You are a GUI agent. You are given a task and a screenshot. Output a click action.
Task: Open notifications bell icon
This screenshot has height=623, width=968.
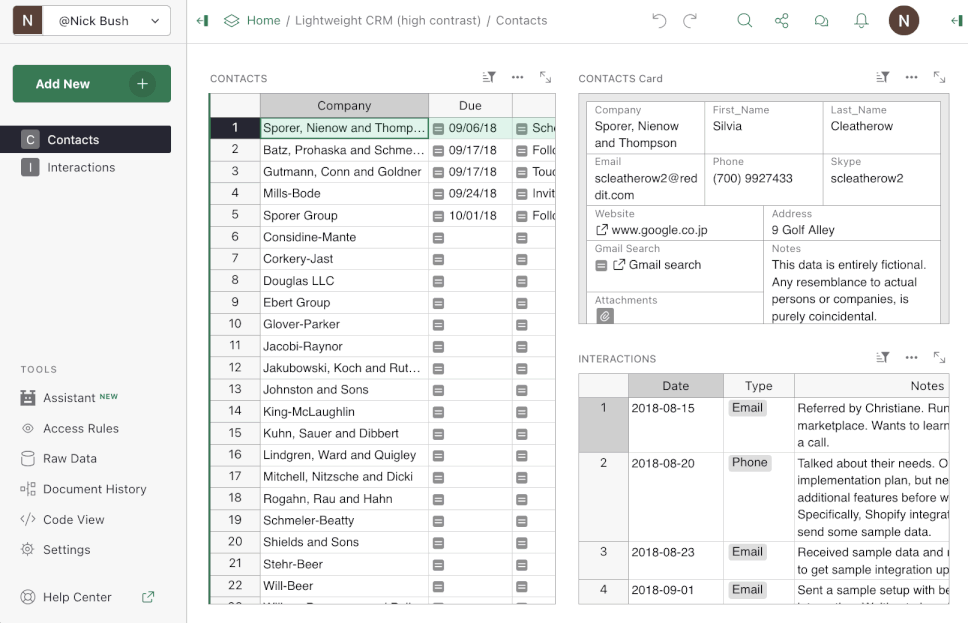point(861,20)
